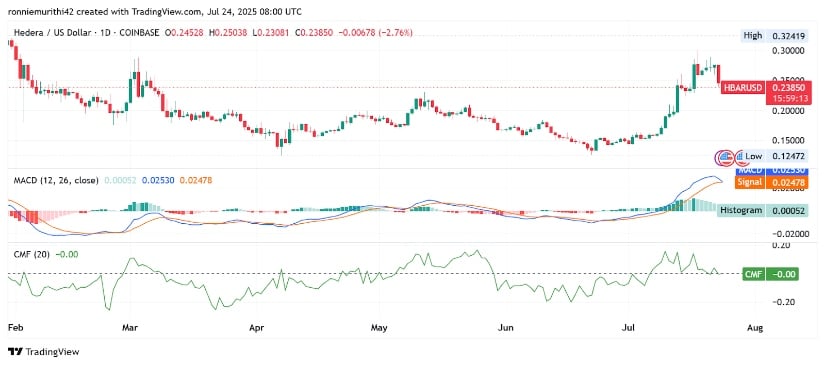Viewport: 825px width, 365px height.
Task: Click the Low price label
Action: pos(753,156)
